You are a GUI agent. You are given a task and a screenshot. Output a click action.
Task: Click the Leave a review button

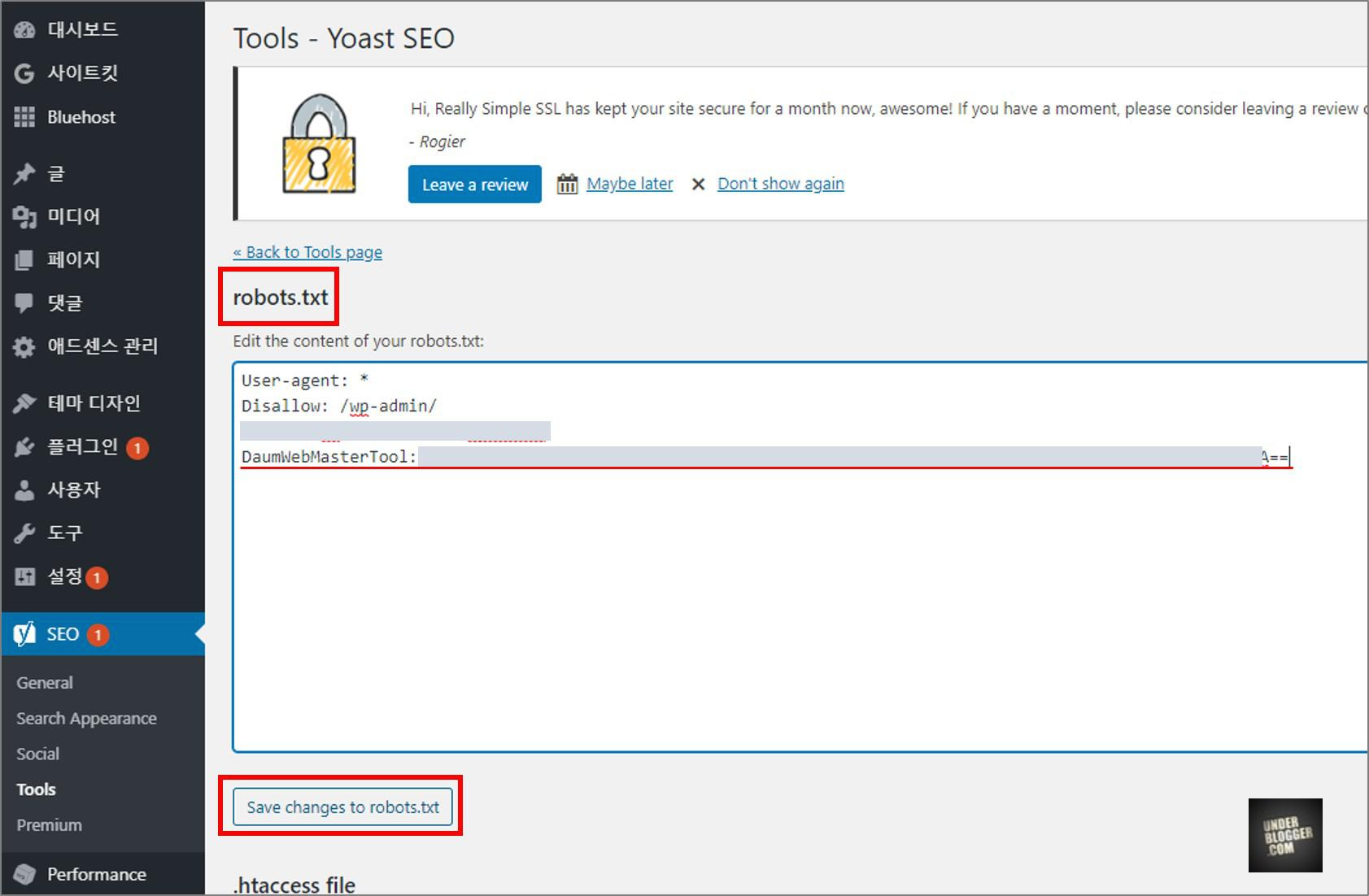point(475,185)
